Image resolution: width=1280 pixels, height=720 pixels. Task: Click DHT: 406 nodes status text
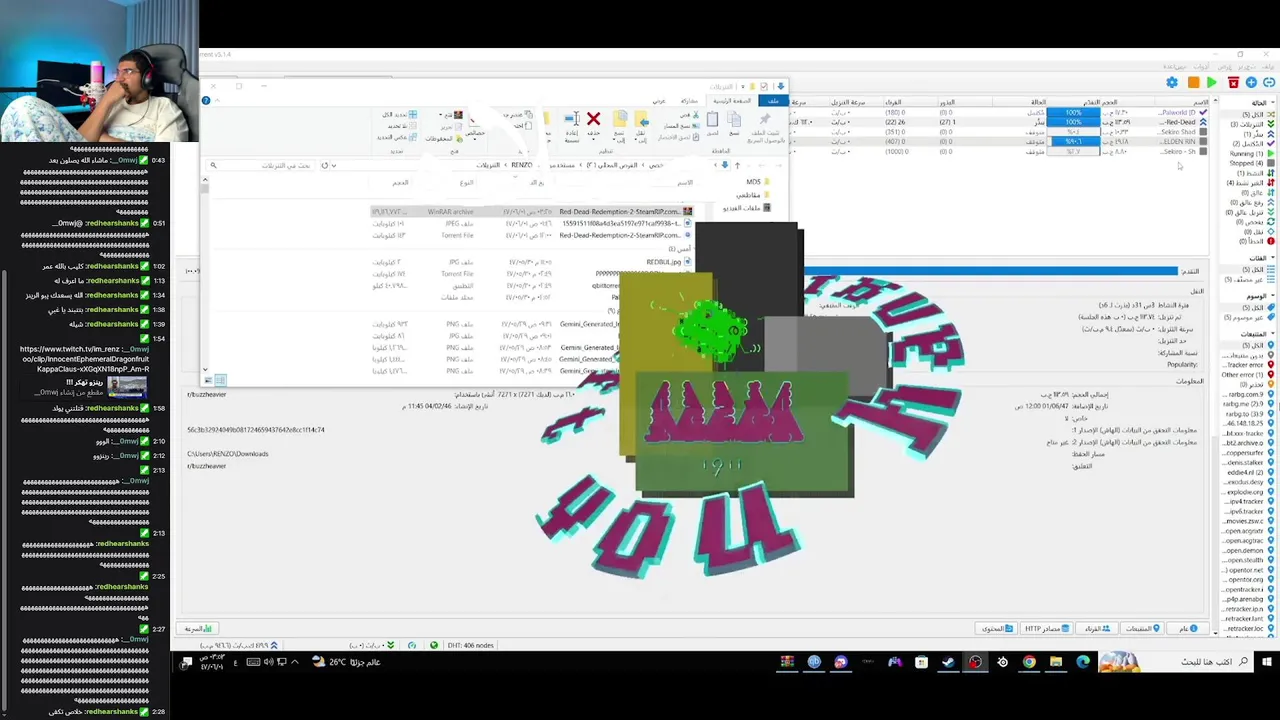pyautogui.click(x=468, y=646)
